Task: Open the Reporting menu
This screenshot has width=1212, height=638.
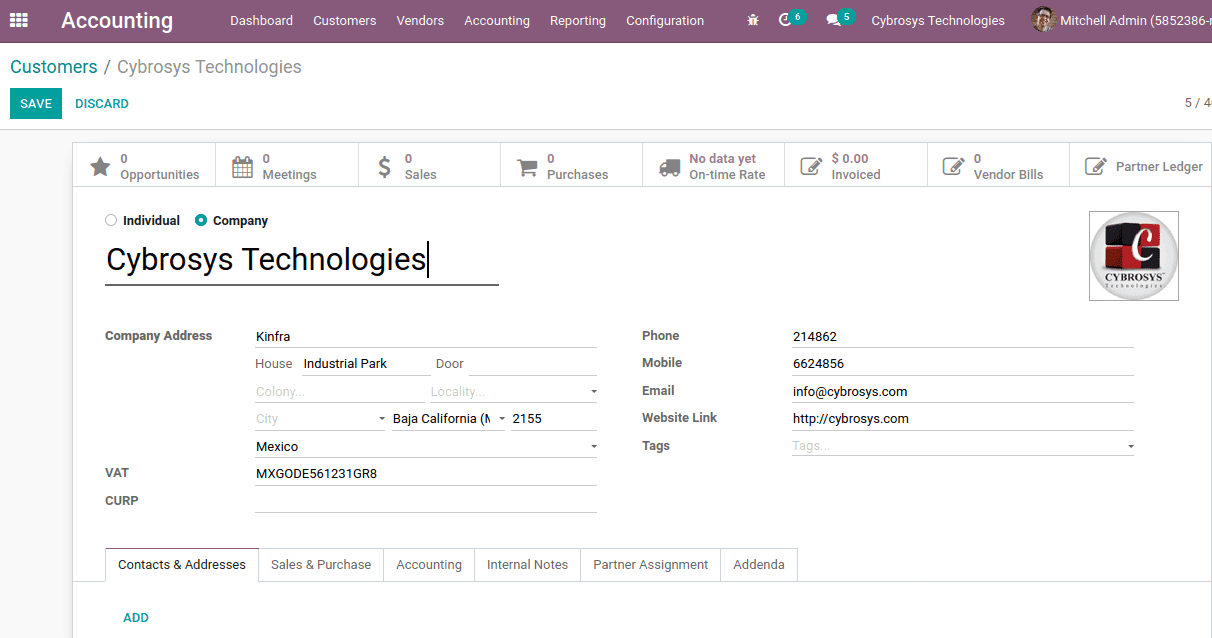Action: [x=578, y=20]
